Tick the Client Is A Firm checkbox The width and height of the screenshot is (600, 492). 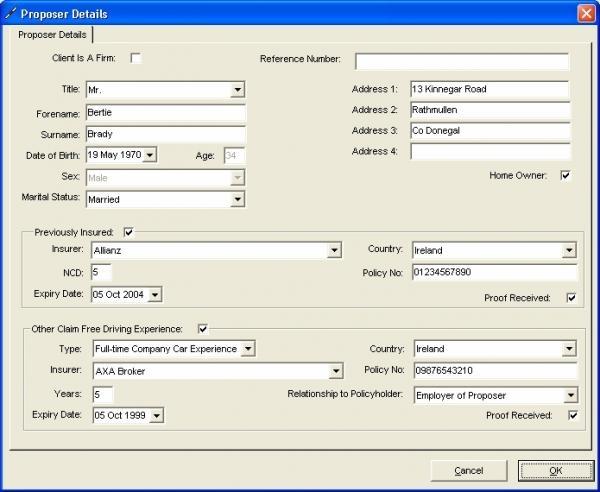136,59
